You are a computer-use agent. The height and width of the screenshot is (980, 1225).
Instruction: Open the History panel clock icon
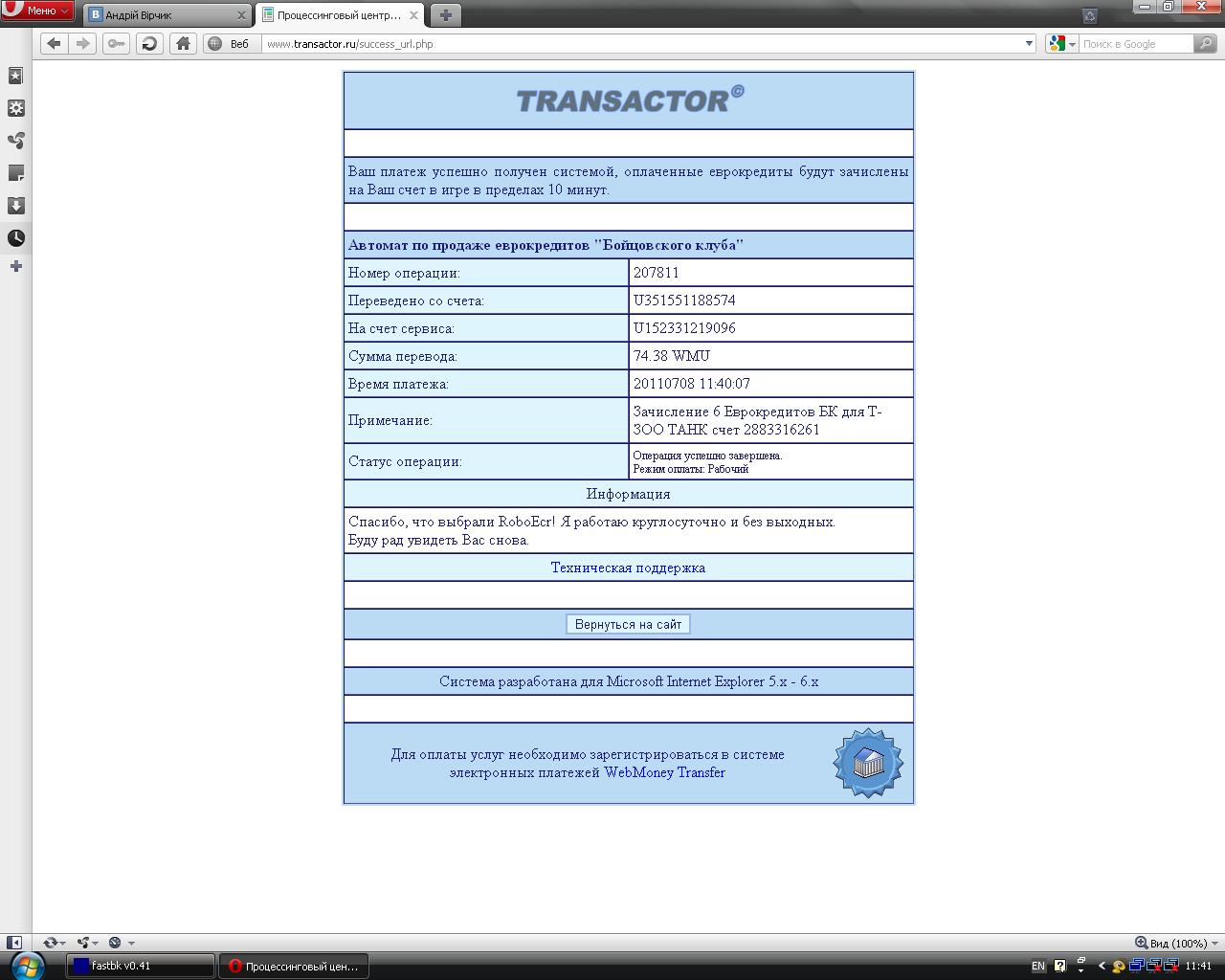pos(16,238)
